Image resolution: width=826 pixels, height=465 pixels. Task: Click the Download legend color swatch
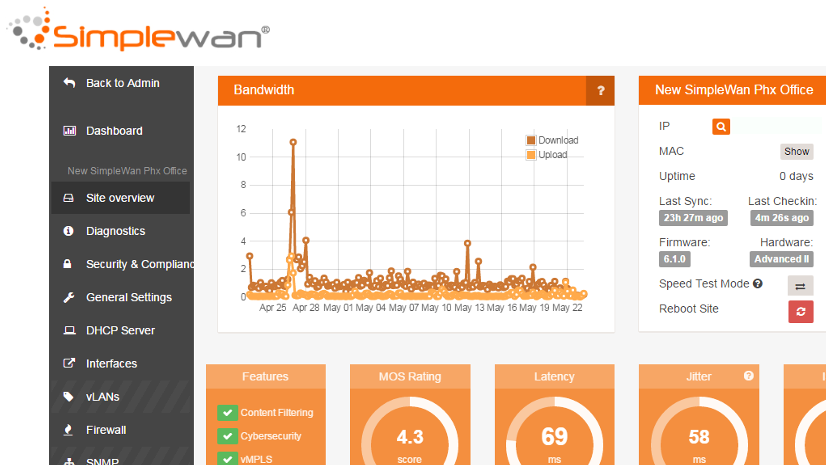[531, 140]
